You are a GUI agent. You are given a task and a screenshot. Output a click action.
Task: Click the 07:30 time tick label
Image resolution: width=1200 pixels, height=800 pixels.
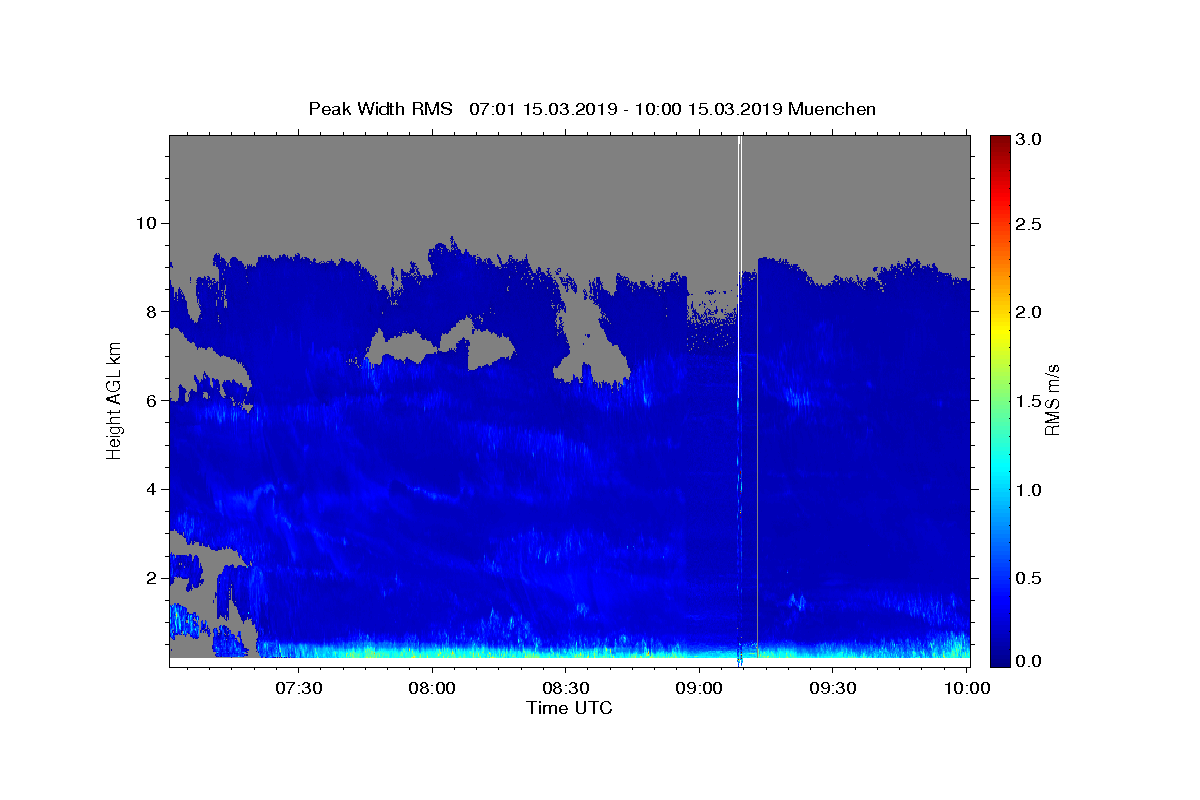[x=299, y=688]
